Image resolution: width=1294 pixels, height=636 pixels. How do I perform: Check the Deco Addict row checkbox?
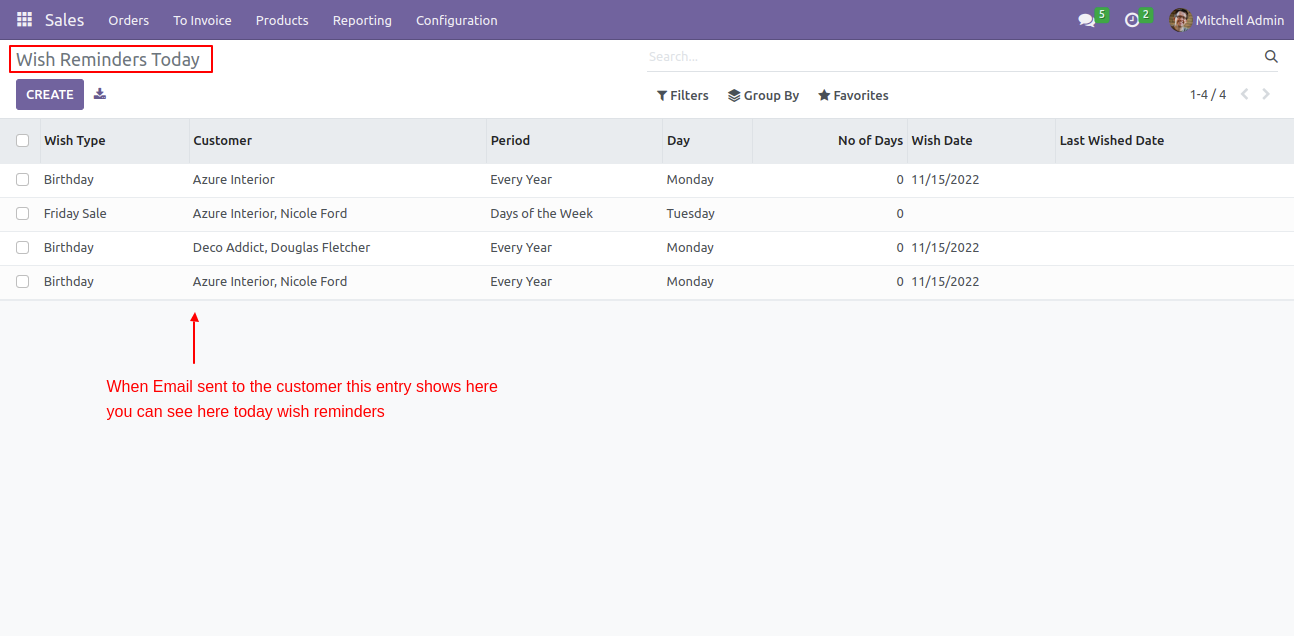(x=23, y=248)
